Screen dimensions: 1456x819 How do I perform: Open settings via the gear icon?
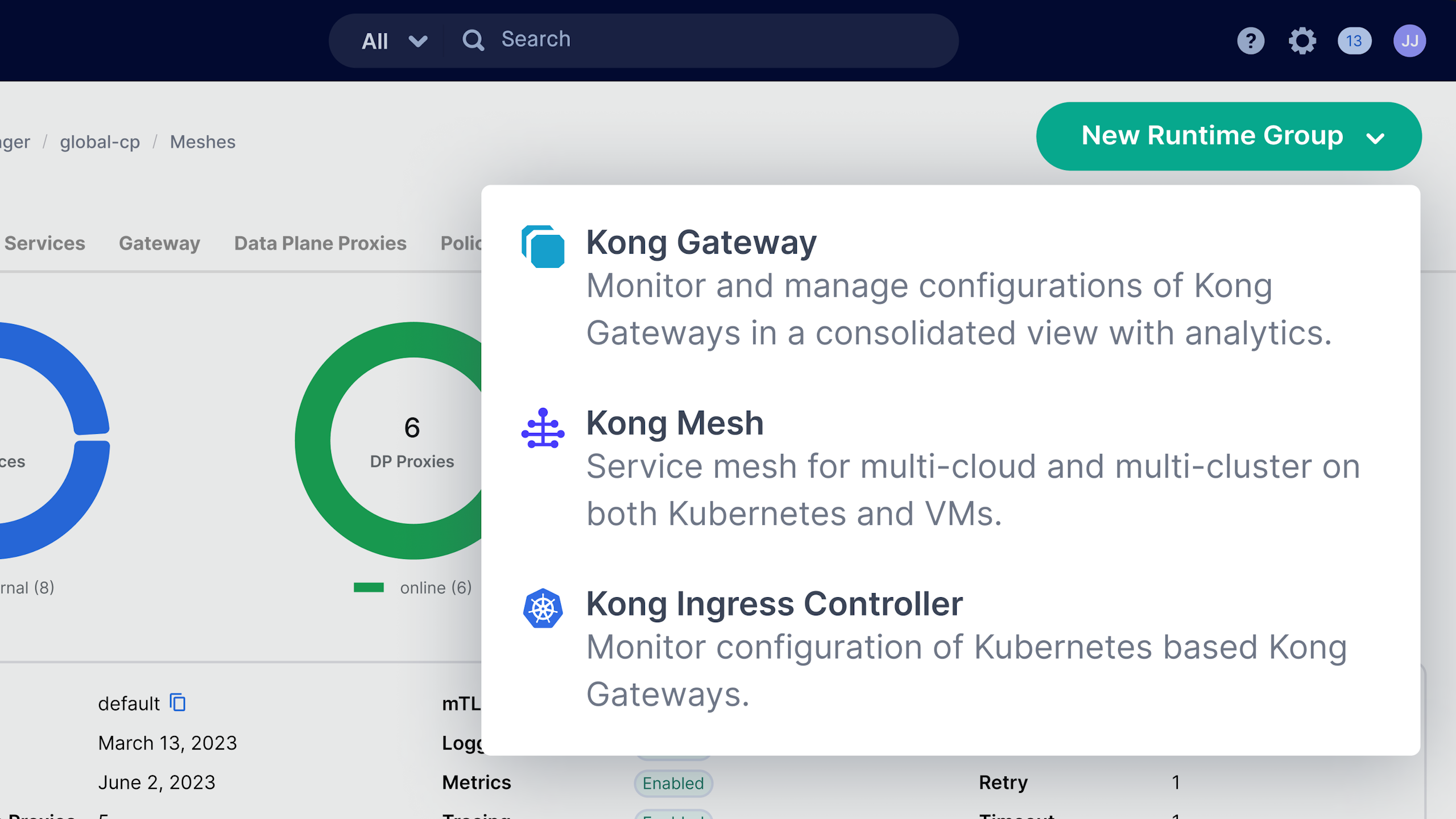pyautogui.click(x=1302, y=41)
